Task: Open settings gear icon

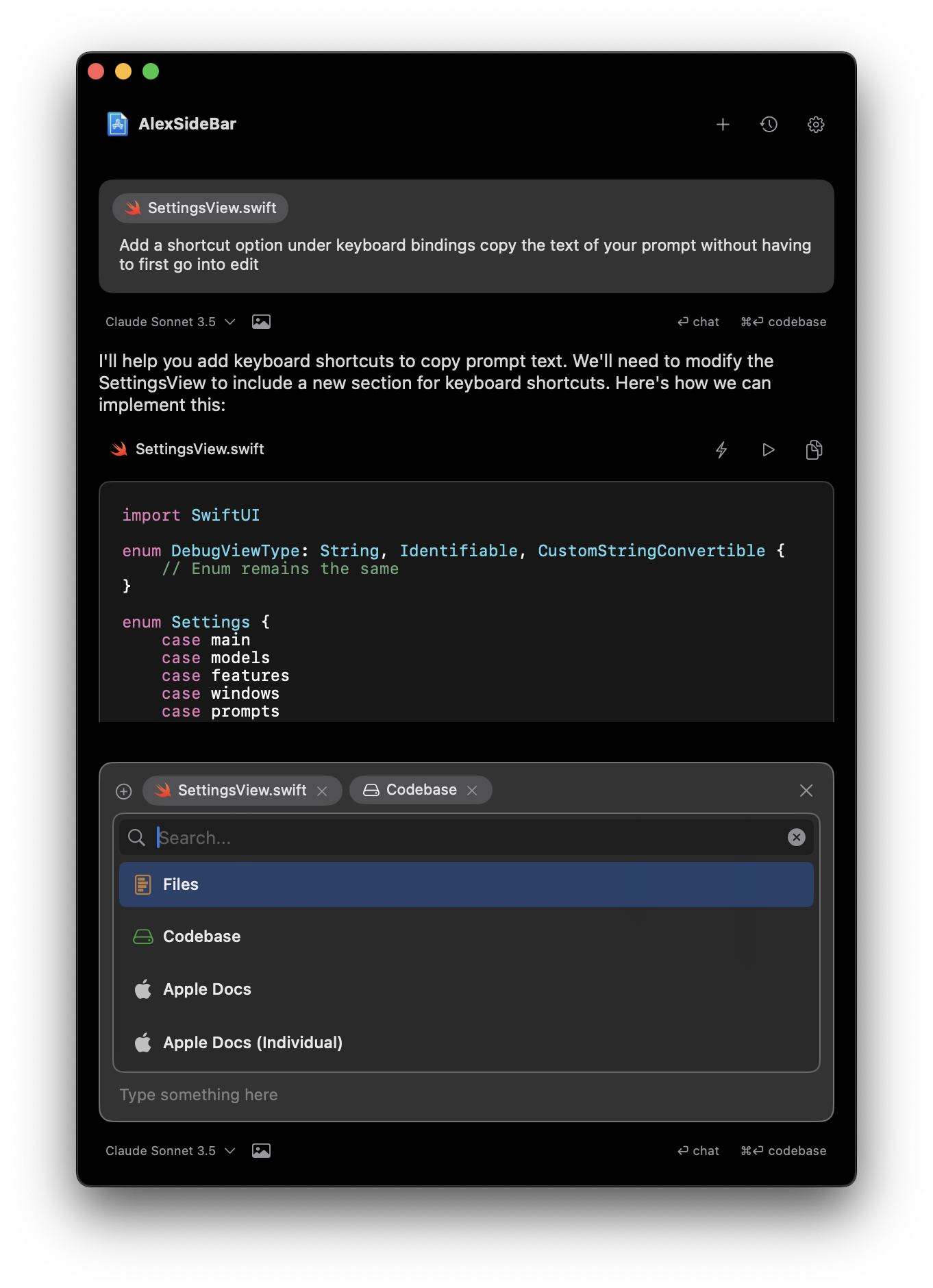Action: coord(815,124)
